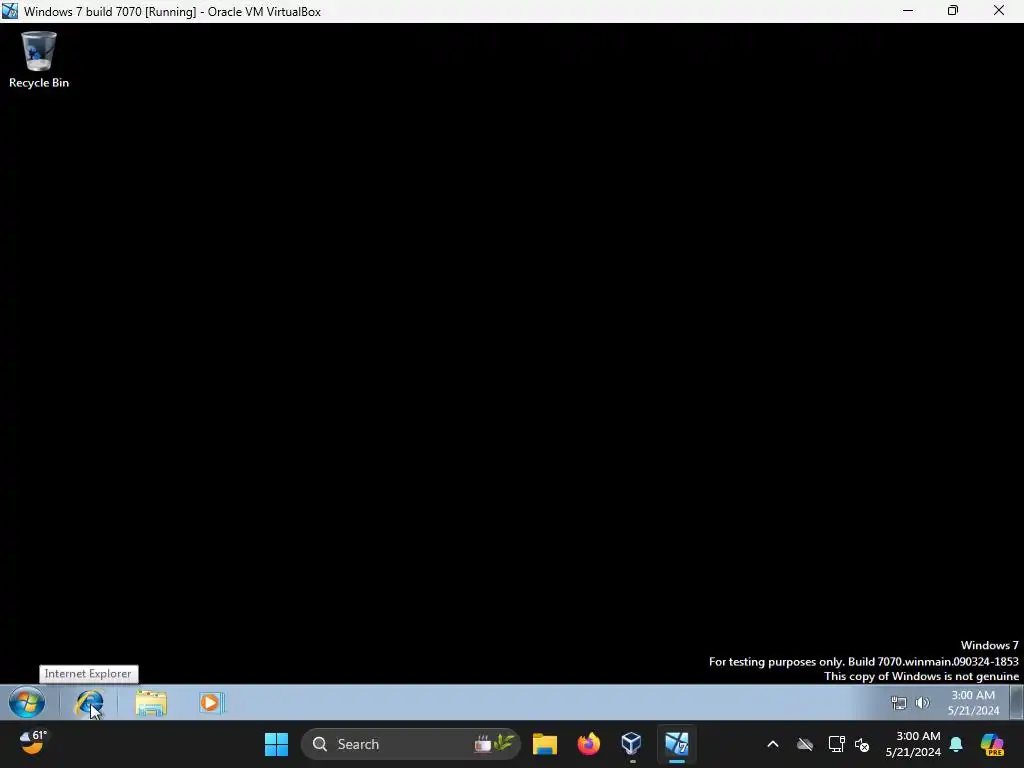Open the host network display tray icon

point(836,744)
